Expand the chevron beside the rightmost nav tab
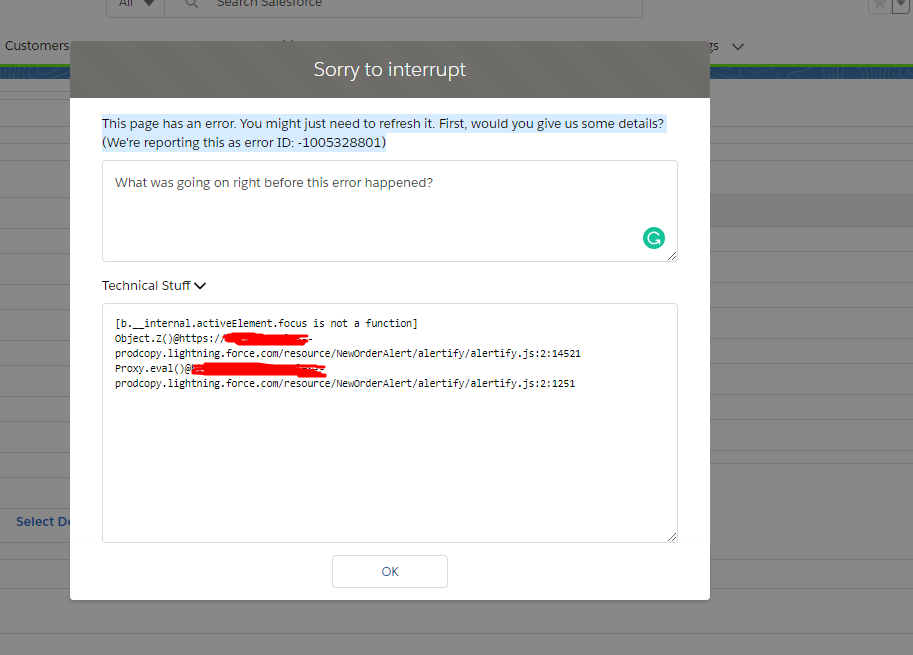913x655 pixels. pyautogui.click(x=738, y=47)
